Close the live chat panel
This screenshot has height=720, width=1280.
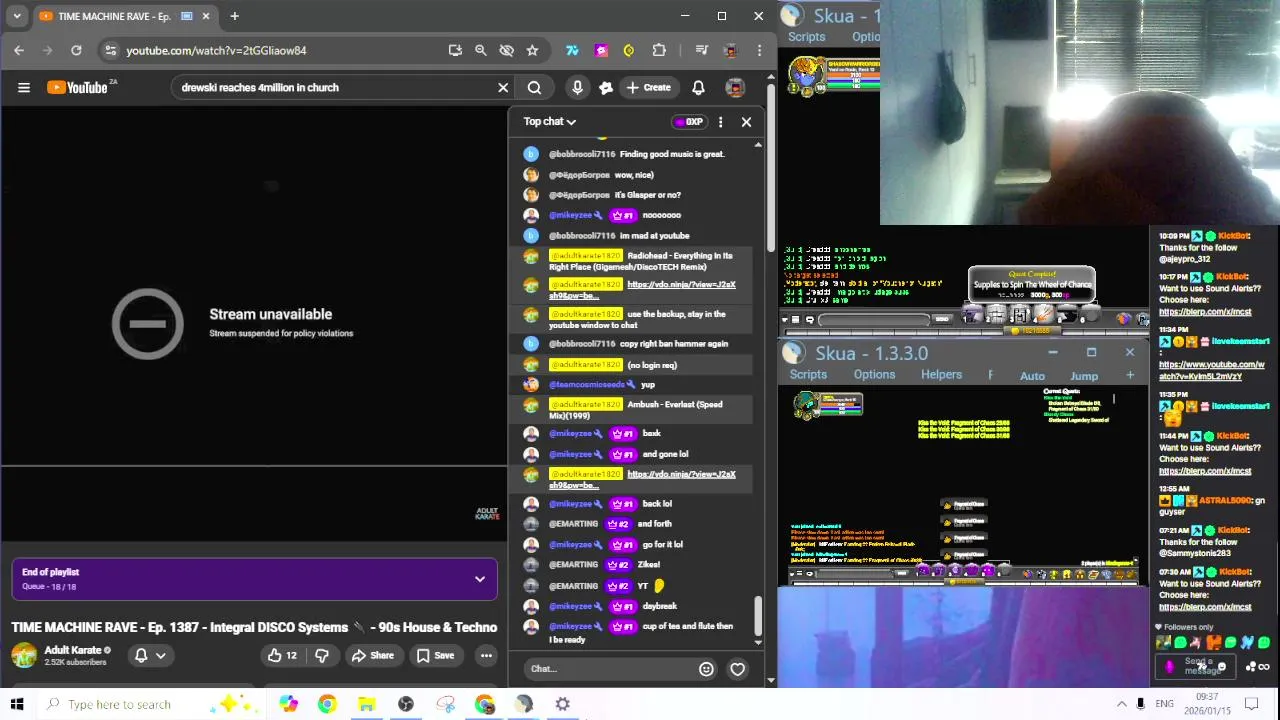tap(746, 122)
